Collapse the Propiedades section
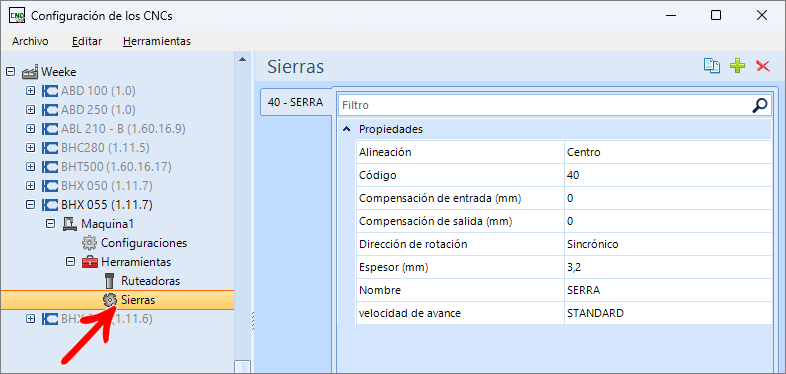Viewport: 786px width, 374px height. coord(346,129)
